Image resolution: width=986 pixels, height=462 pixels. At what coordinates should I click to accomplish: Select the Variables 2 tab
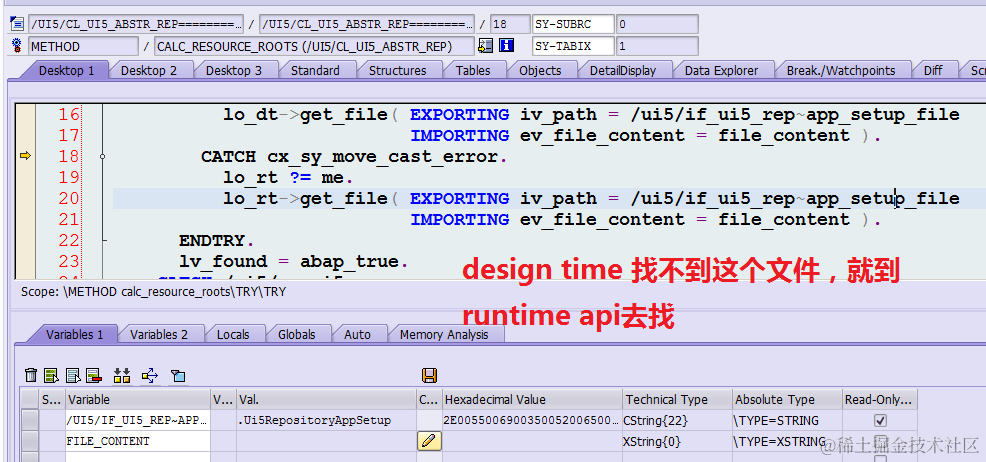pos(158,334)
